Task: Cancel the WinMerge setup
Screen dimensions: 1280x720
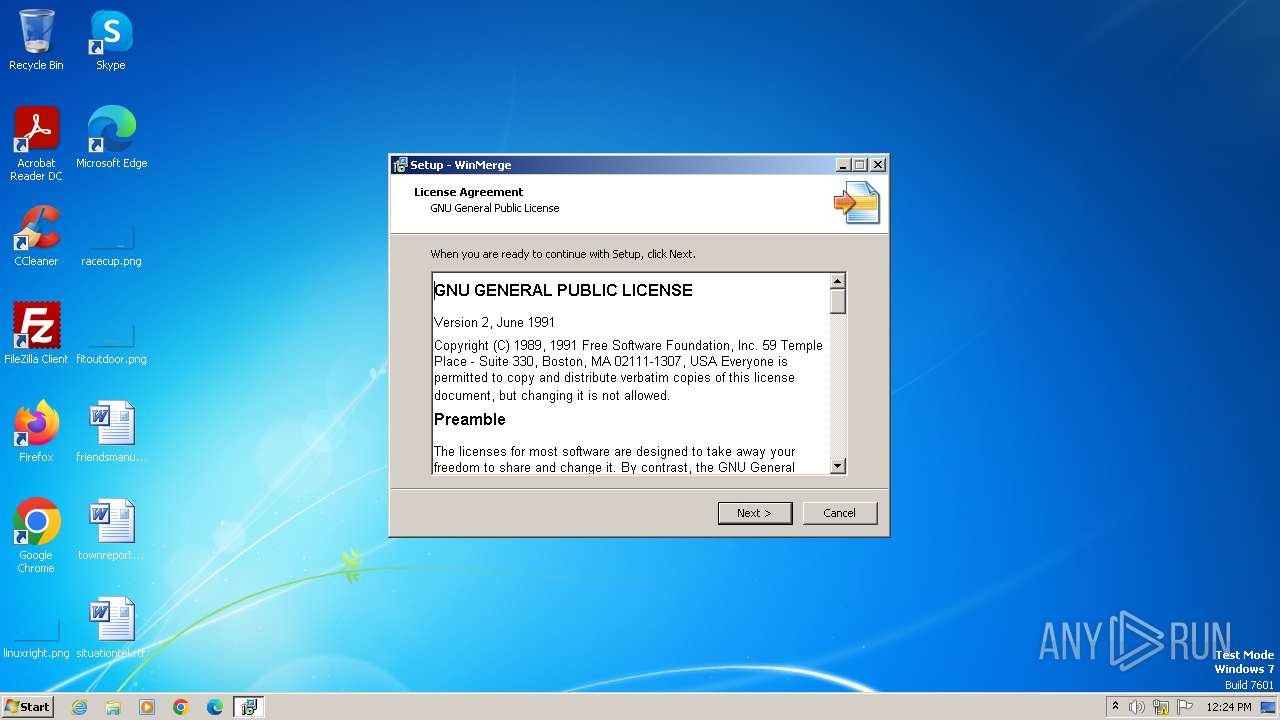Action: [840, 513]
